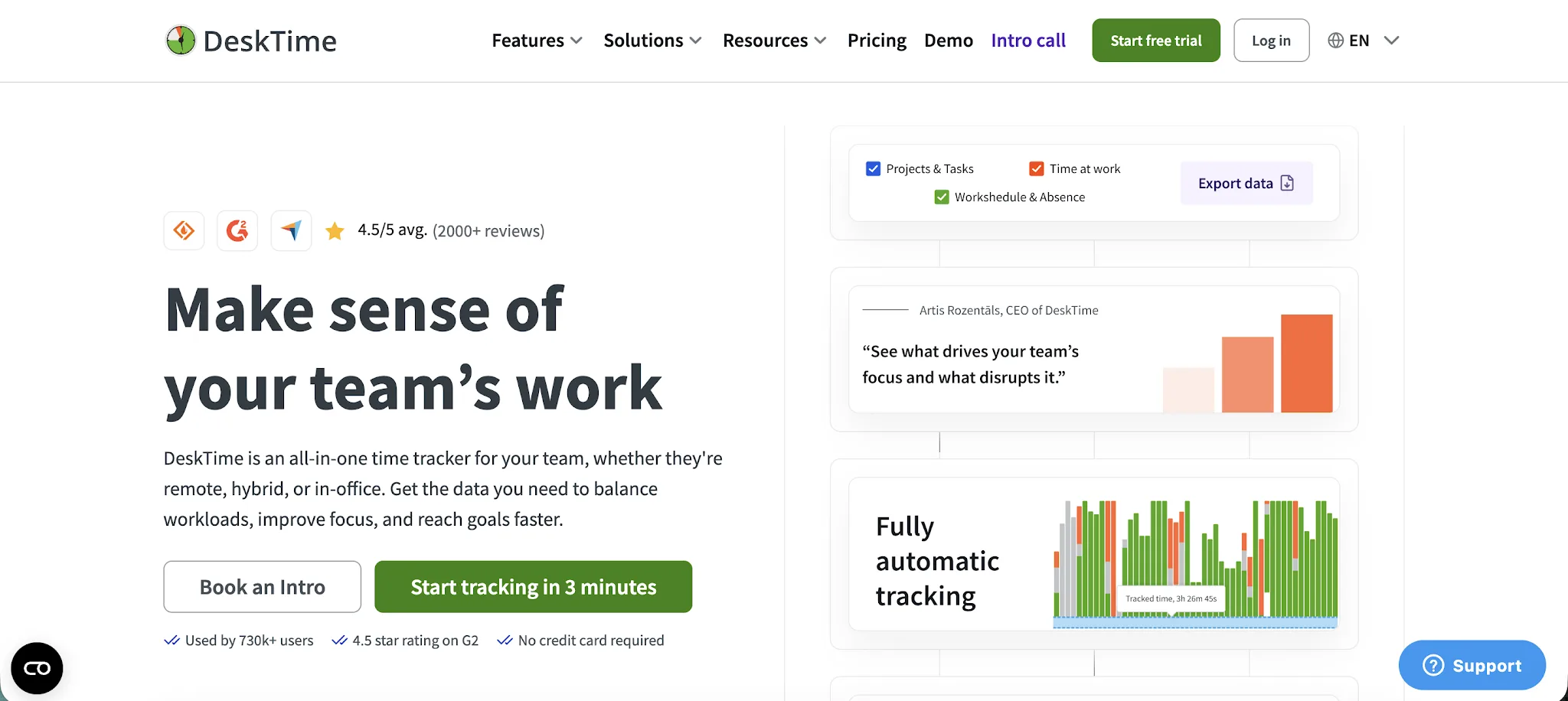Click the 'DeskTime is an all-in-one' description paragraph
The width and height of the screenshot is (1568, 701).
click(x=443, y=489)
